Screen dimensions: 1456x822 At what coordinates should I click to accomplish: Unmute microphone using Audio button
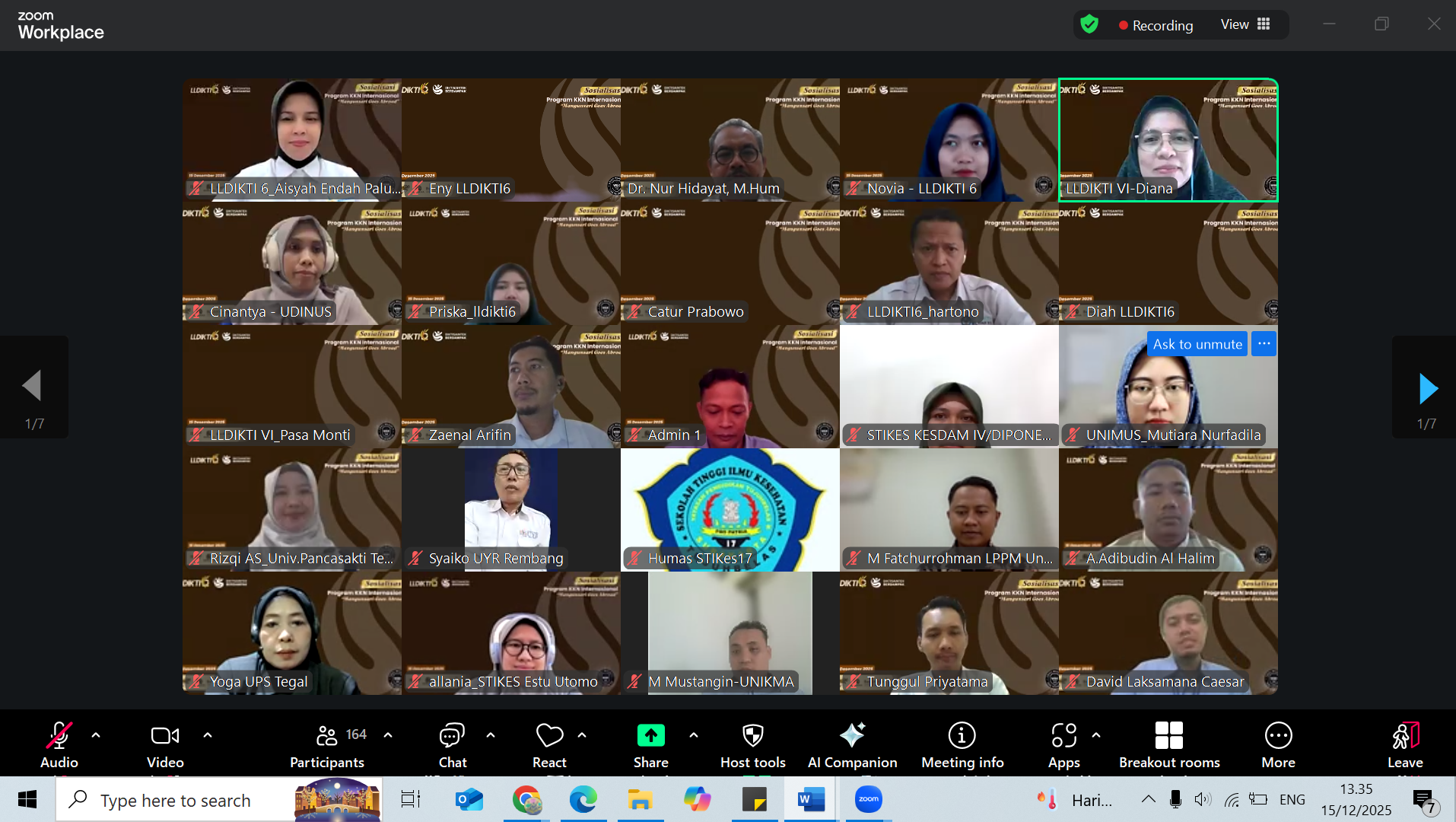(59, 736)
